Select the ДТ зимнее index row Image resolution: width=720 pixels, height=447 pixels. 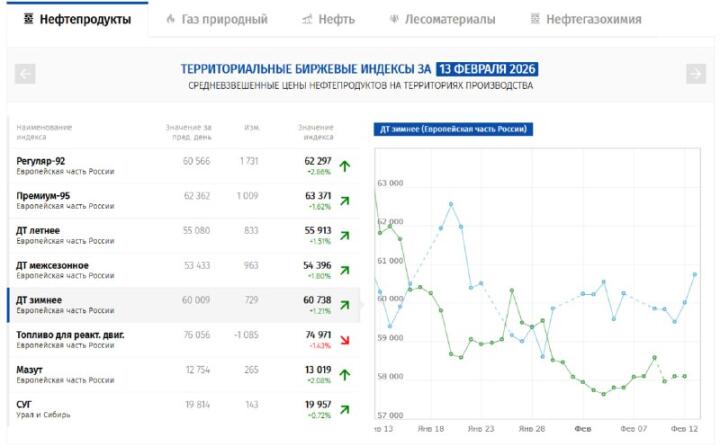(40, 300)
